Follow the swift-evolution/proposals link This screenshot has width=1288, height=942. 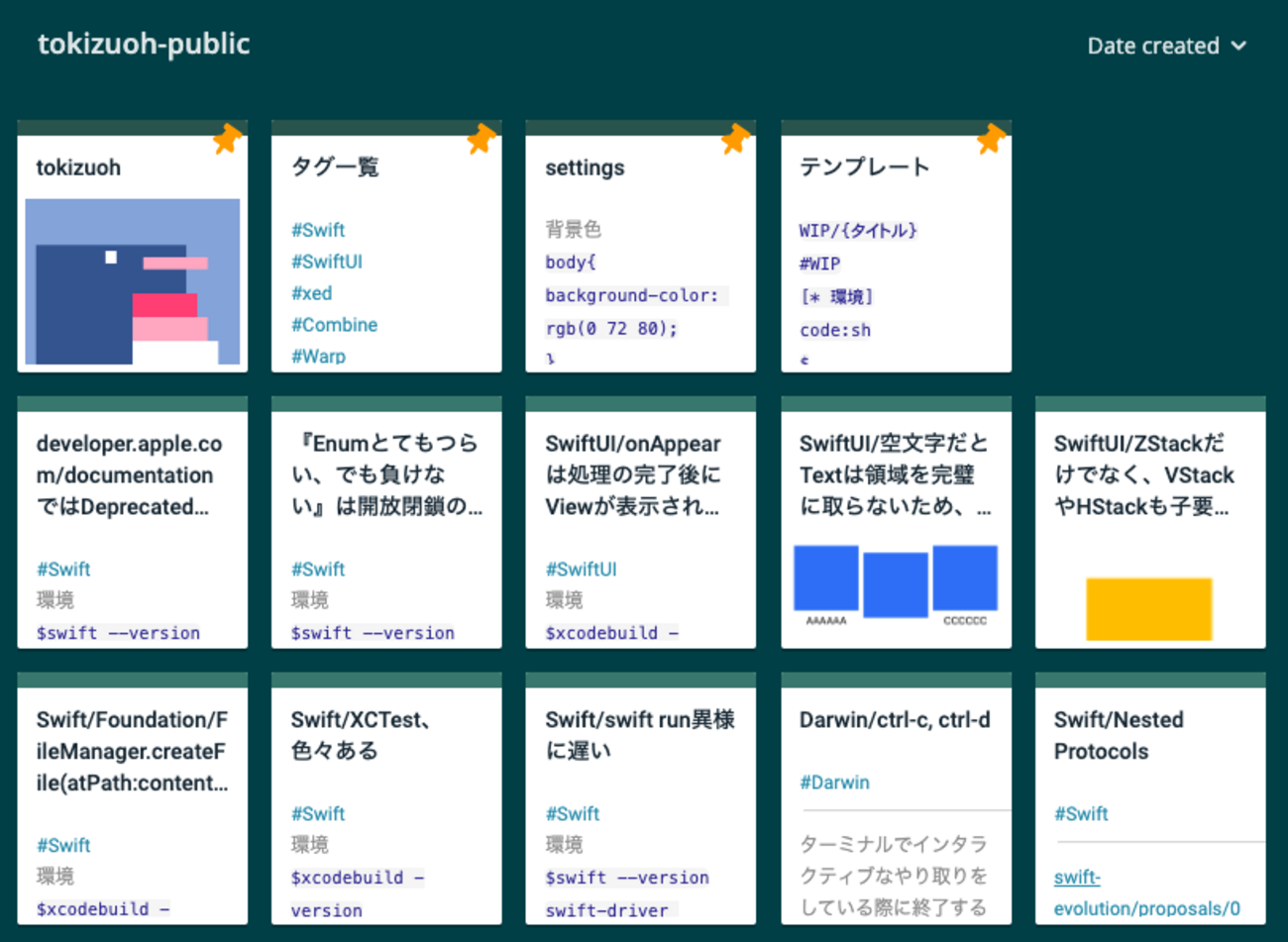click(x=1145, y=892)
